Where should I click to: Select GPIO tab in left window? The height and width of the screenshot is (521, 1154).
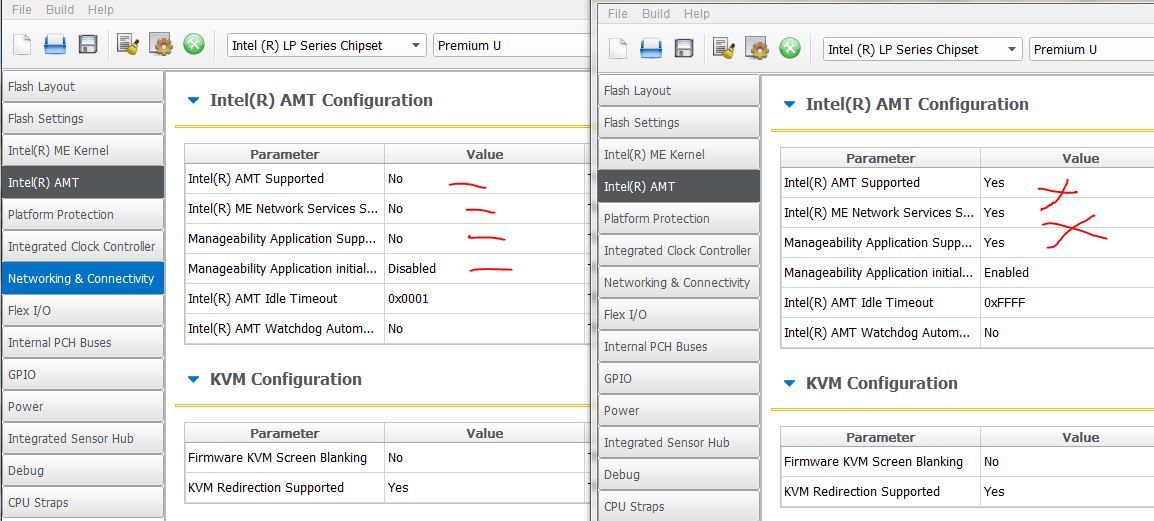point(82,375)
